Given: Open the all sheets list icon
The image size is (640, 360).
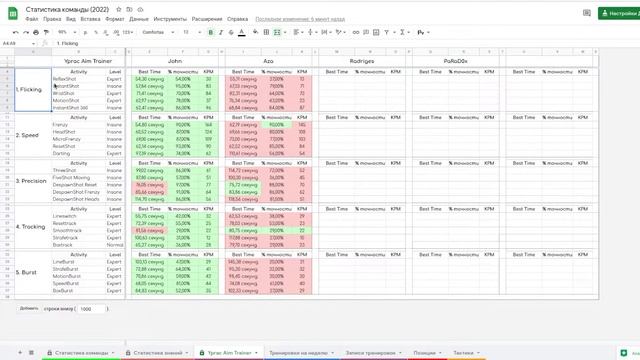Looking at the screenshot, I should click(31, 353).
